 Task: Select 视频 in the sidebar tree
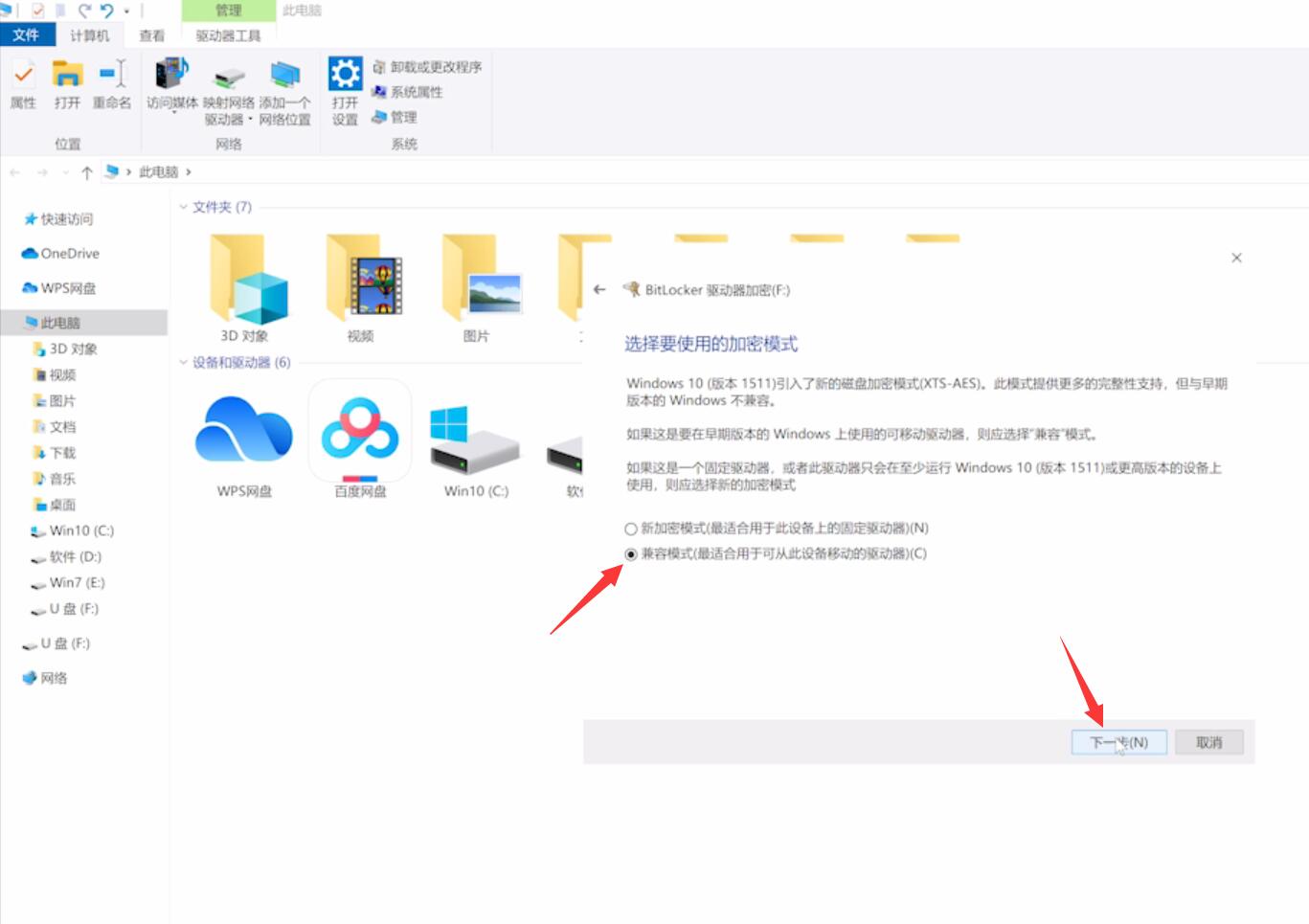[x=55, y=374]
